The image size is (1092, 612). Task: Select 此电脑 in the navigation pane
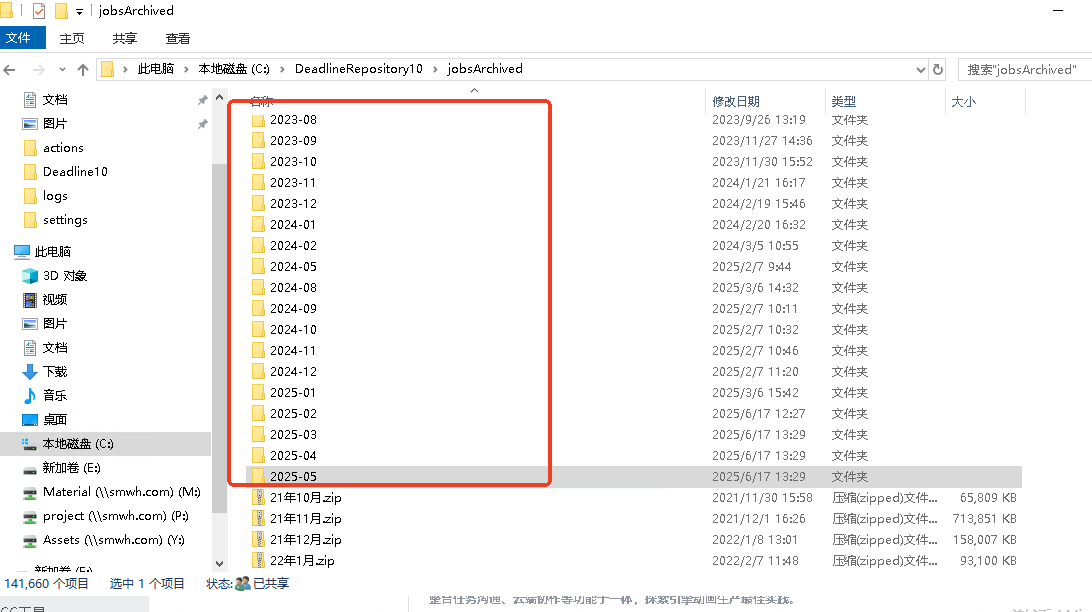pyautogui.click(x=52, y=251)
